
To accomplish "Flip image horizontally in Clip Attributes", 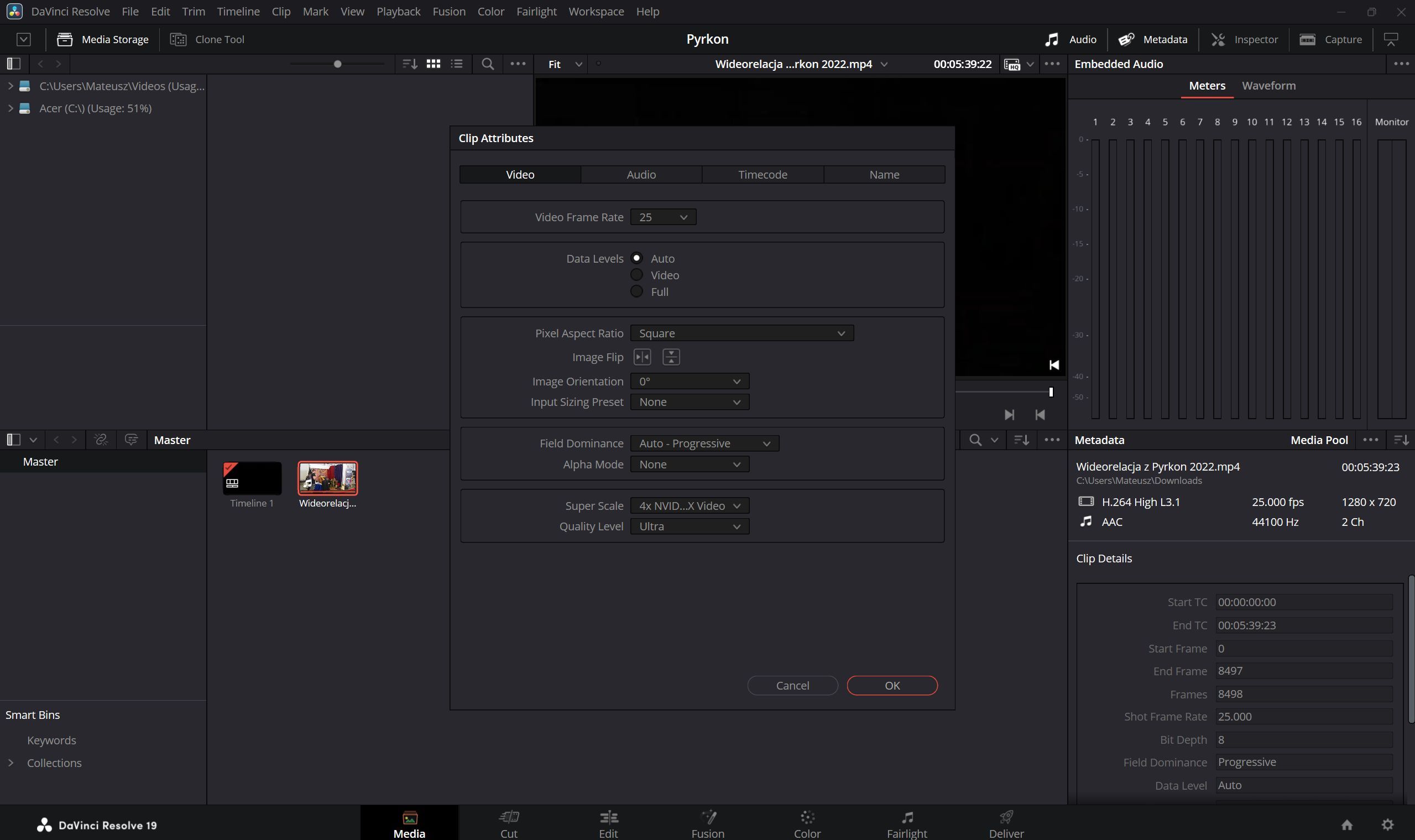I will point(642,357).
